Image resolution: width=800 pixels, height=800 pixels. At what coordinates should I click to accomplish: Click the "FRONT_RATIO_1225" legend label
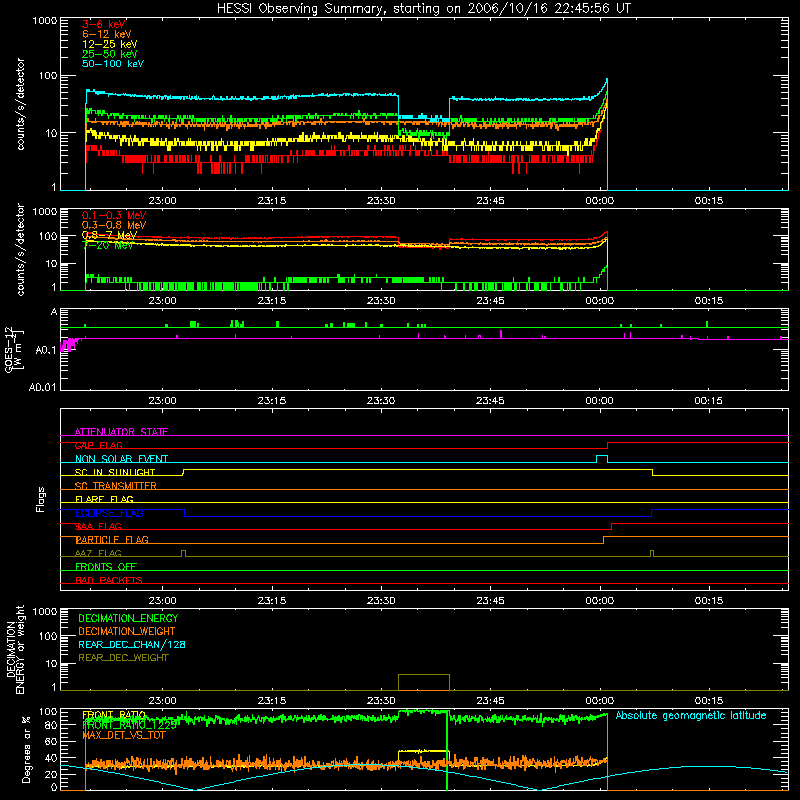click(x=130, y=725)
